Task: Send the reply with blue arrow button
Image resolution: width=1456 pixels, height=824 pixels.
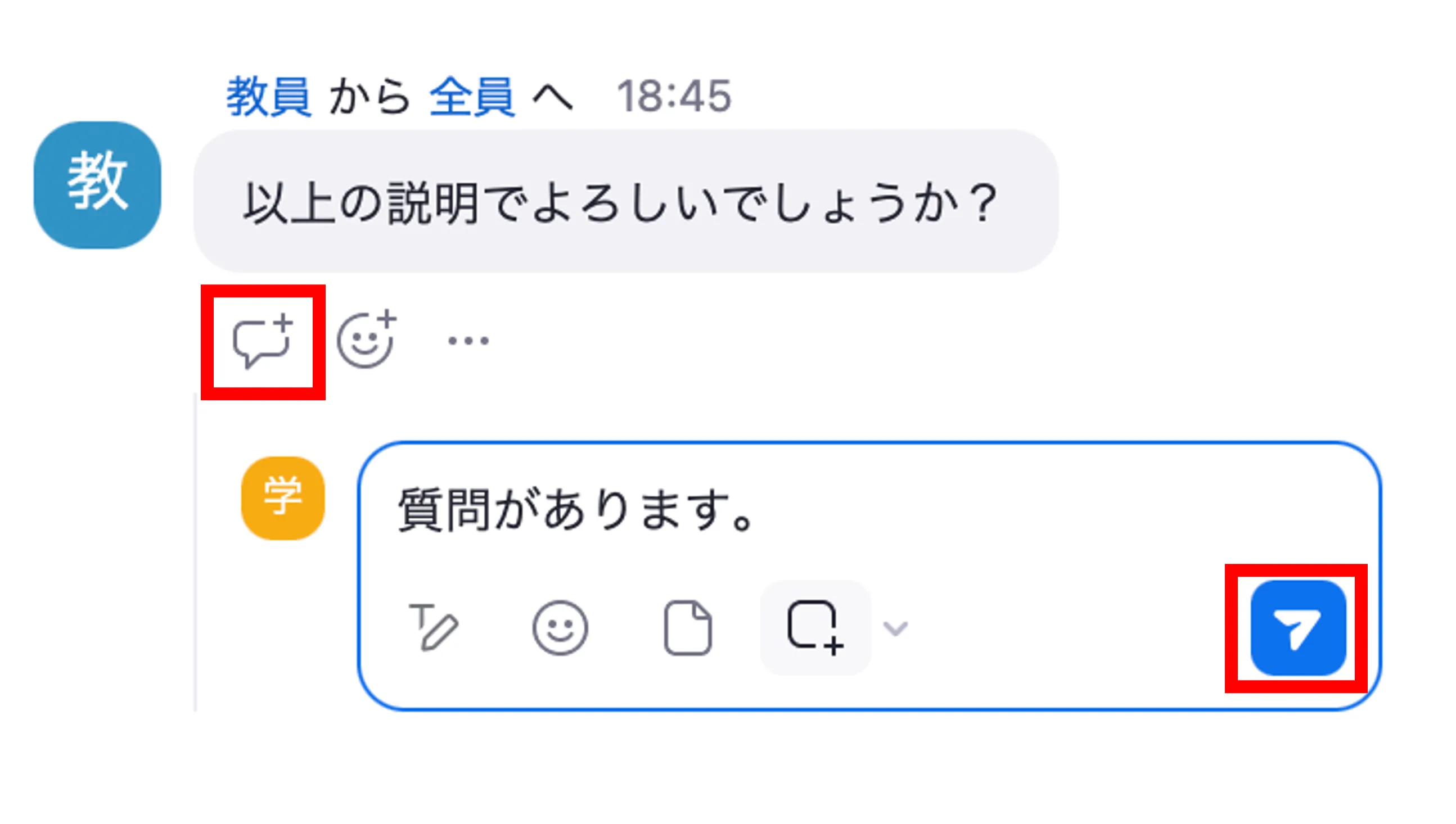Action: tap(1297, 628)
